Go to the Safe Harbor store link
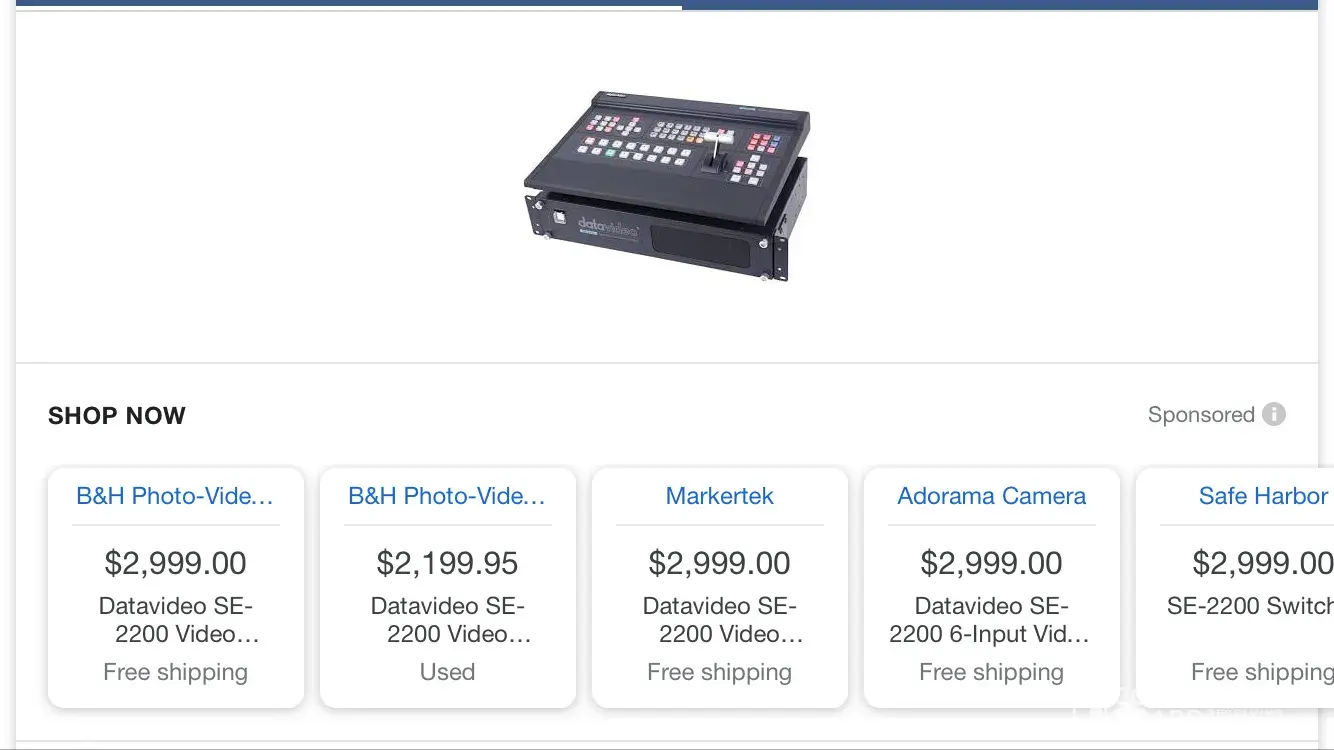Image resolution: width=1334 pixels, height=750 pixels. point(1263,496)
